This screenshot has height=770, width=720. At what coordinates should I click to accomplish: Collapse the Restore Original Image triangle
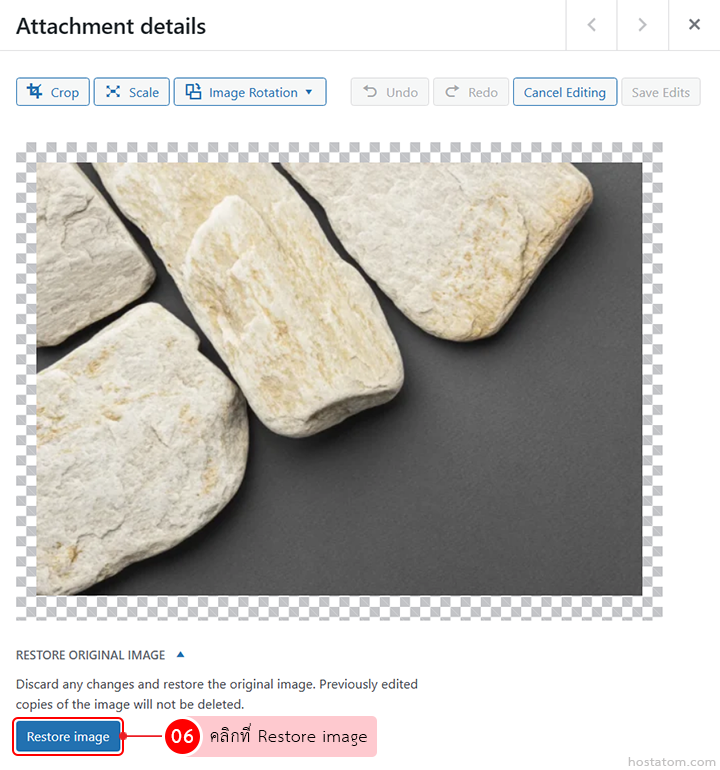[x=180, y=655]
